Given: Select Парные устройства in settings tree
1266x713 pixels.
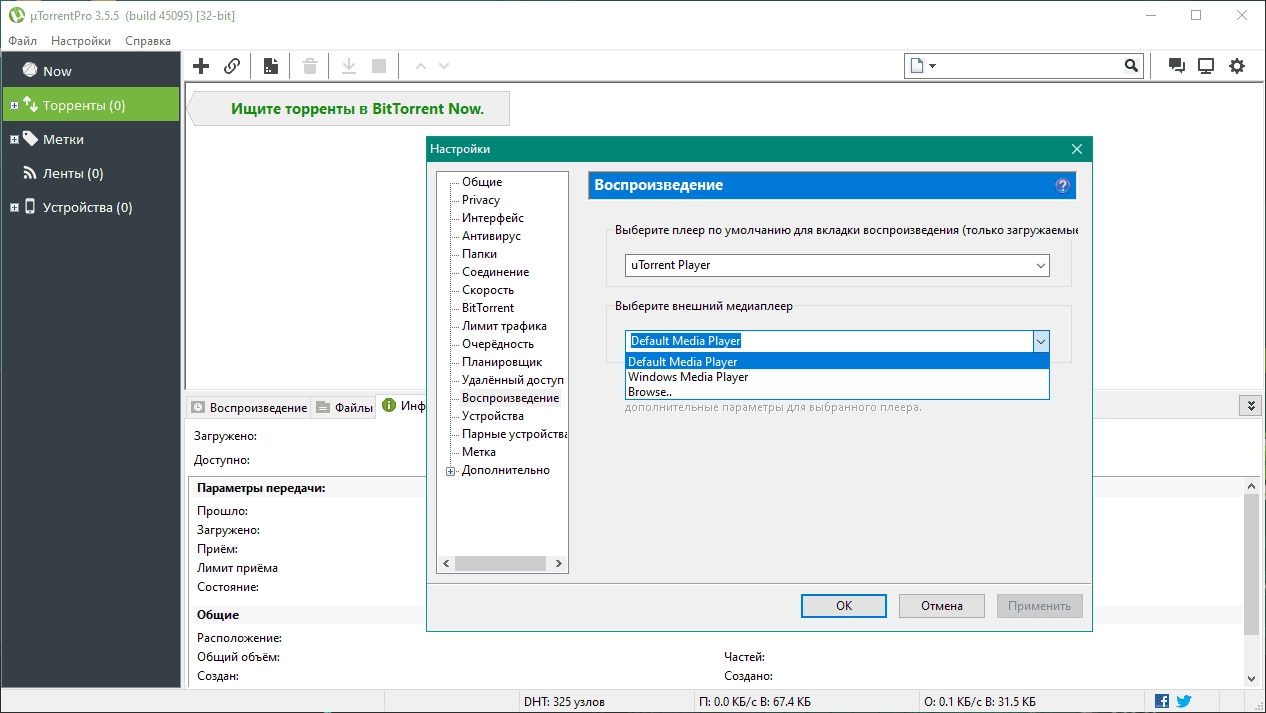Looking at the screenshot, I should point(514,434).
